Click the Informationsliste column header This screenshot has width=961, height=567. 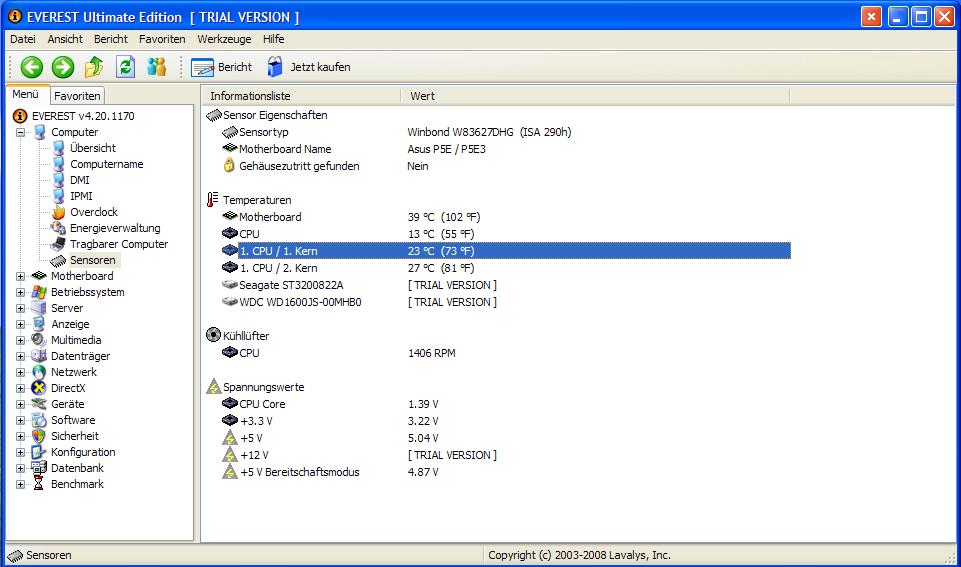tap(302, 96)
